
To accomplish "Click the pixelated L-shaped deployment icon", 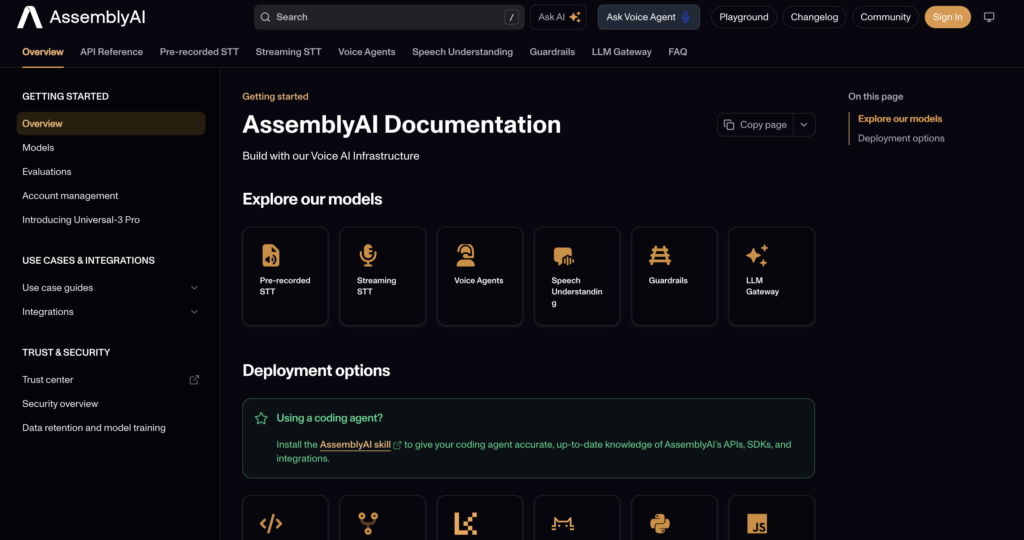I will tap(465, 524).
